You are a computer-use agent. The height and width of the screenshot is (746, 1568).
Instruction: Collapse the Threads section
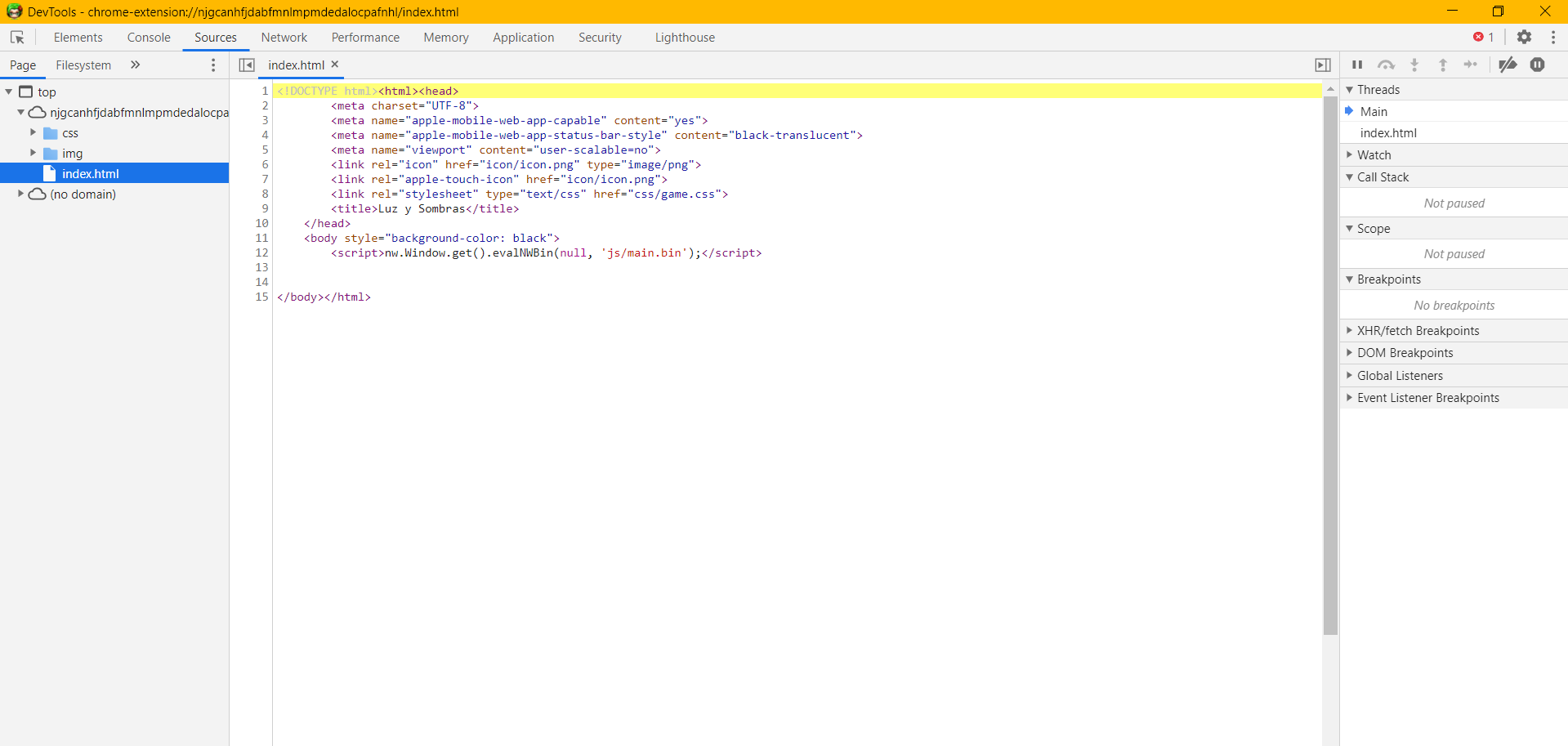[x=1349, y=89]
